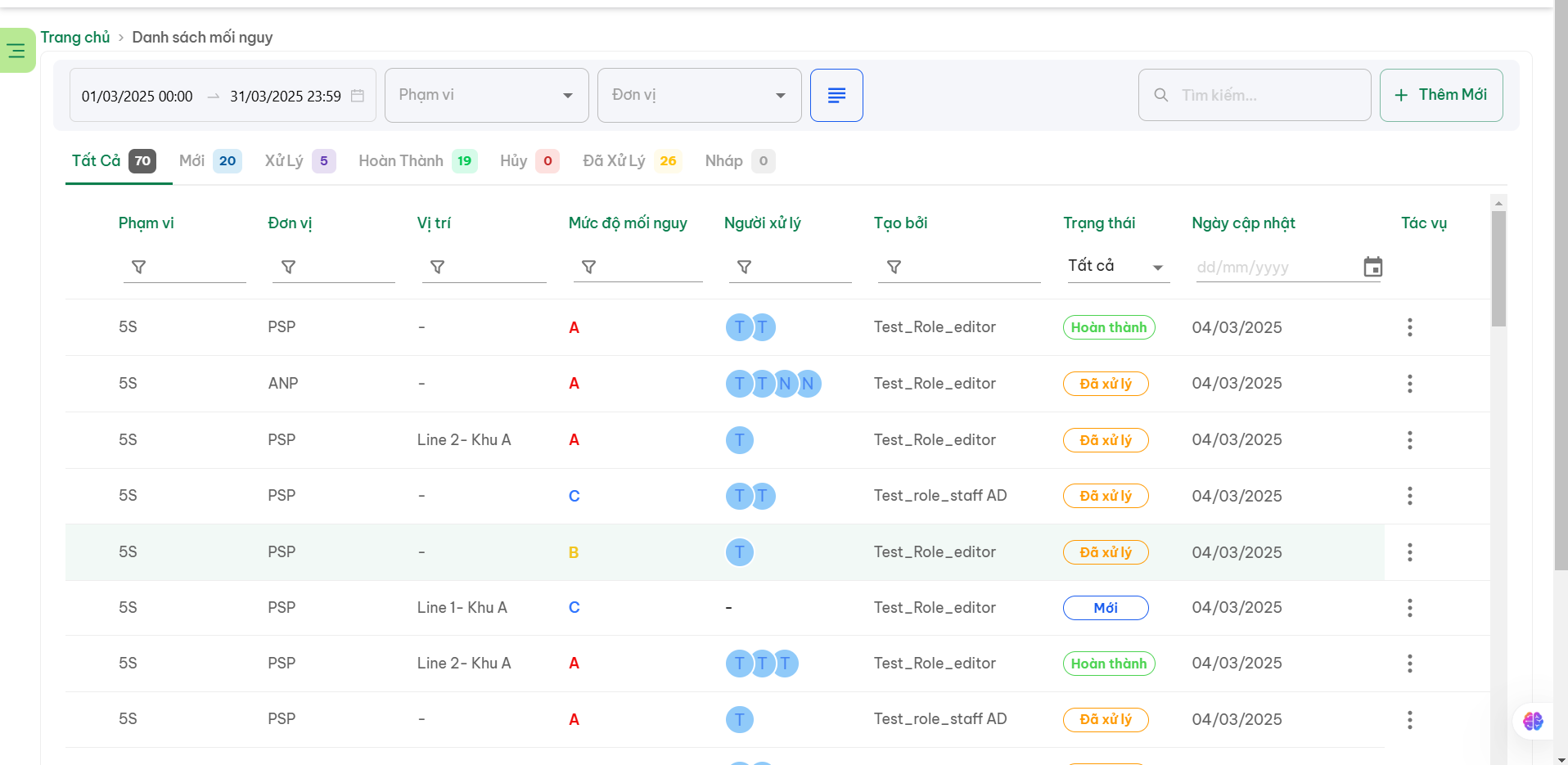The width and height of the screenshot is (1568, 765).
Task: Open actions menu for the ANP row
Action: [x=1409, y=384]
